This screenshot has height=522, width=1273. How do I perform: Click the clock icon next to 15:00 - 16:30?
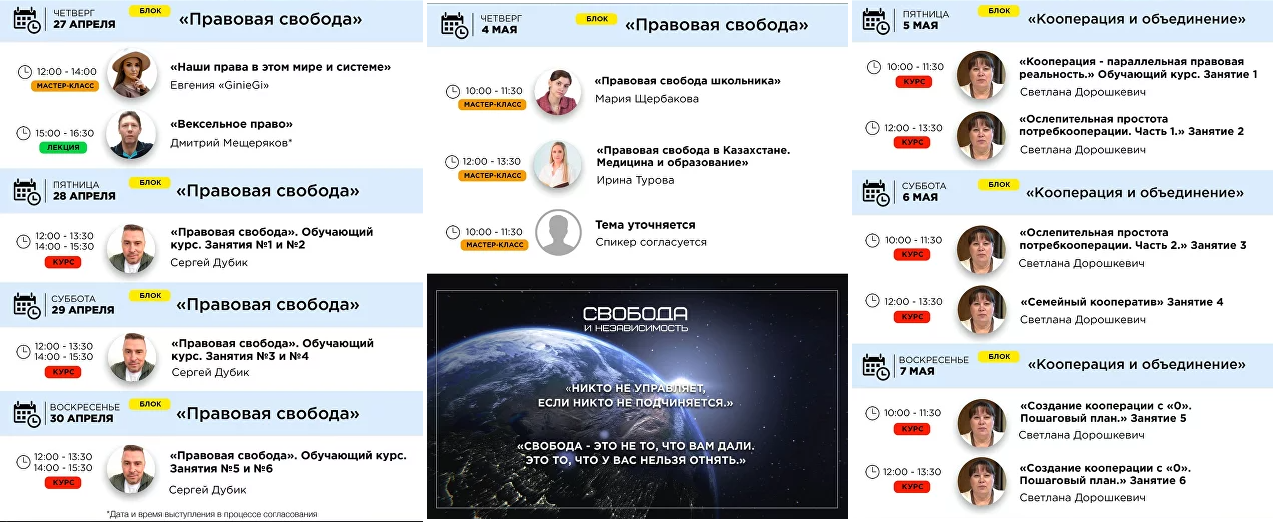pos(27,132)
